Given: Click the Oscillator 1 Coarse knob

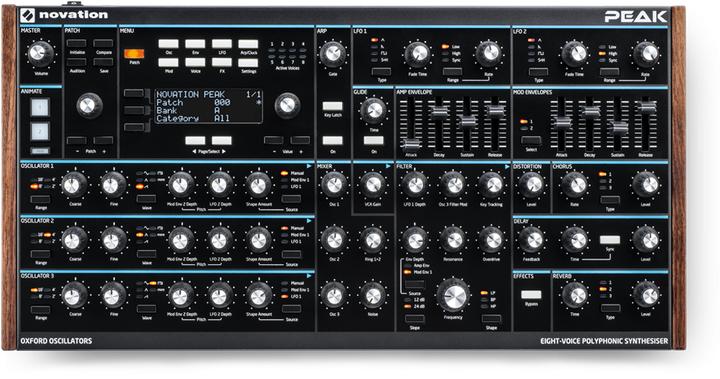Looking at the screenshot, I should 74,185.
